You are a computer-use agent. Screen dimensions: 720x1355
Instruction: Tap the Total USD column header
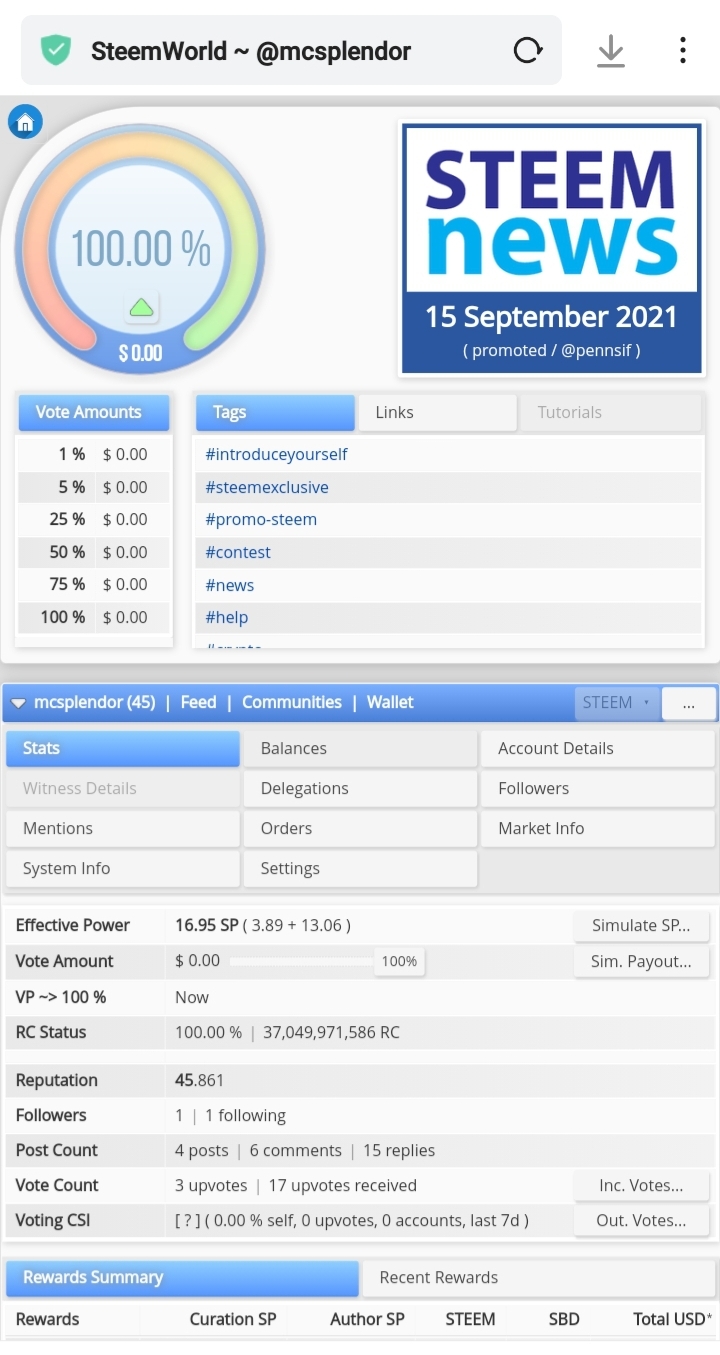tap(673, 1319)
